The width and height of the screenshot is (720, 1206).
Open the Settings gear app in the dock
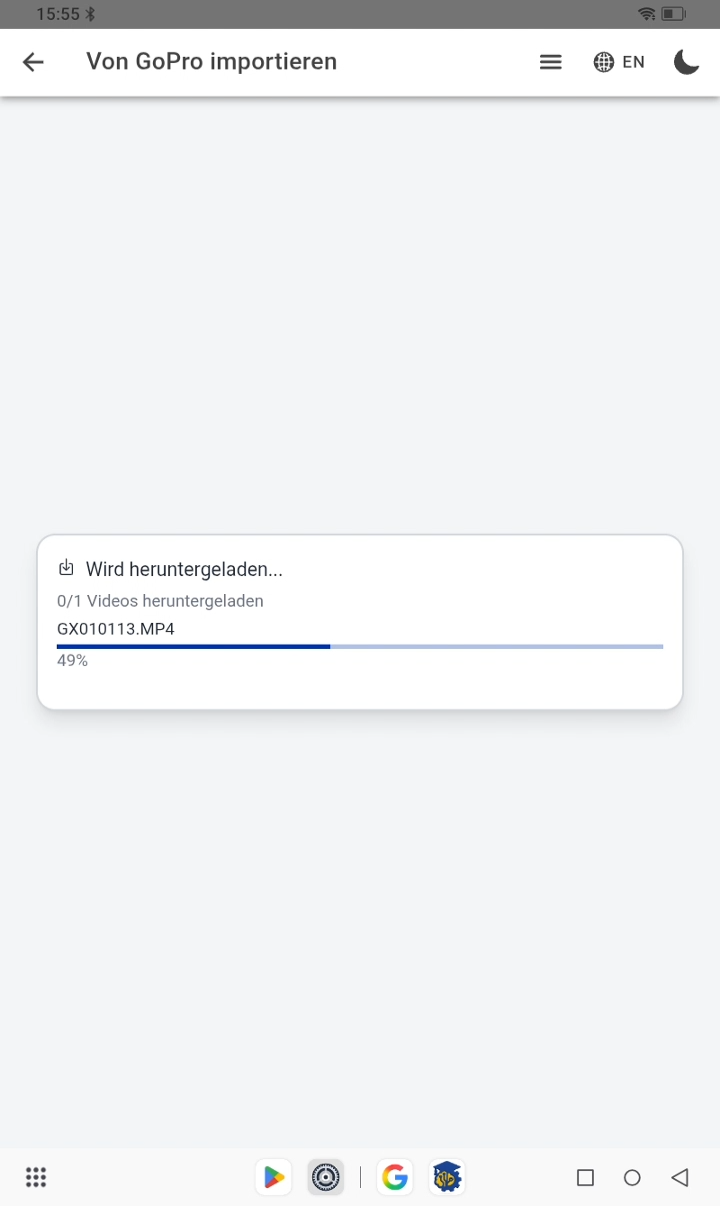point(326,1177)
